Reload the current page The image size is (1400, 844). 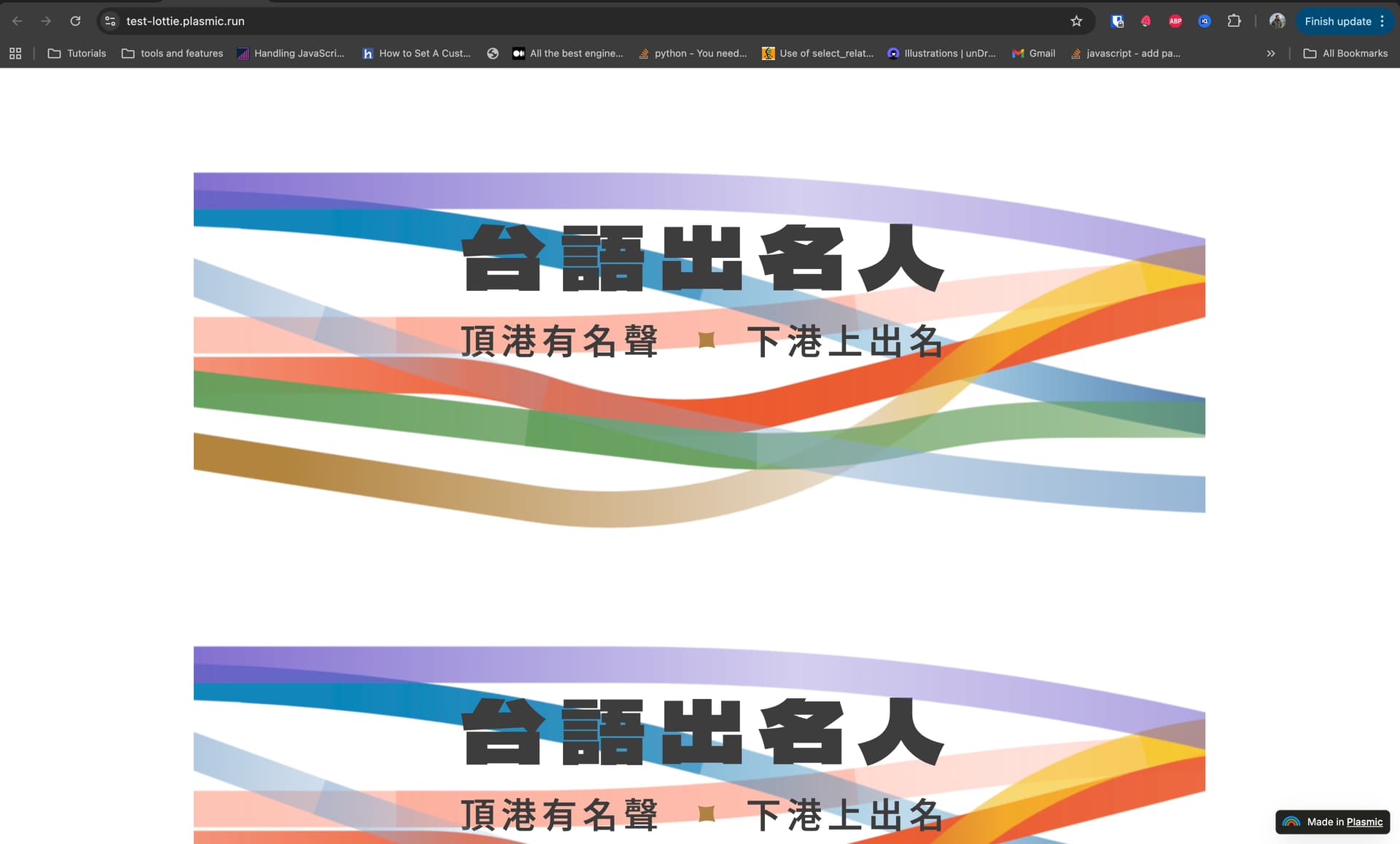click(75, 21)
